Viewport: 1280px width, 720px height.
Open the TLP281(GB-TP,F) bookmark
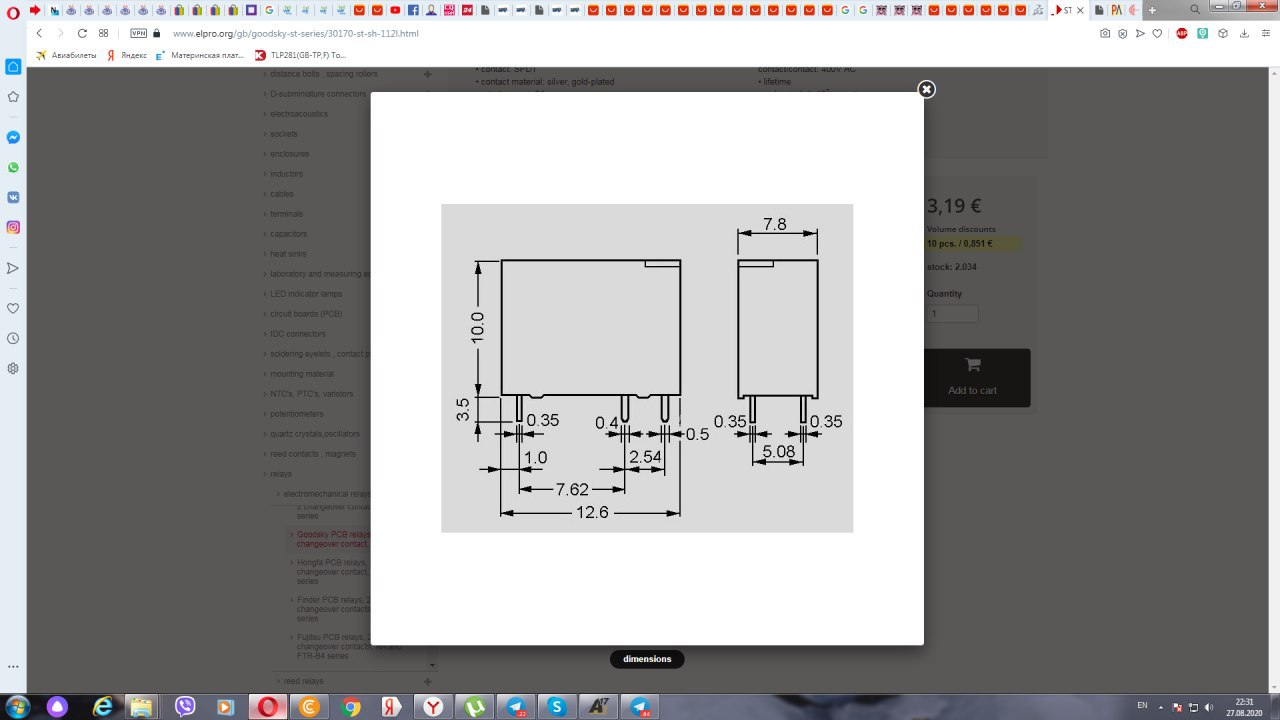(x=300, y=55)
